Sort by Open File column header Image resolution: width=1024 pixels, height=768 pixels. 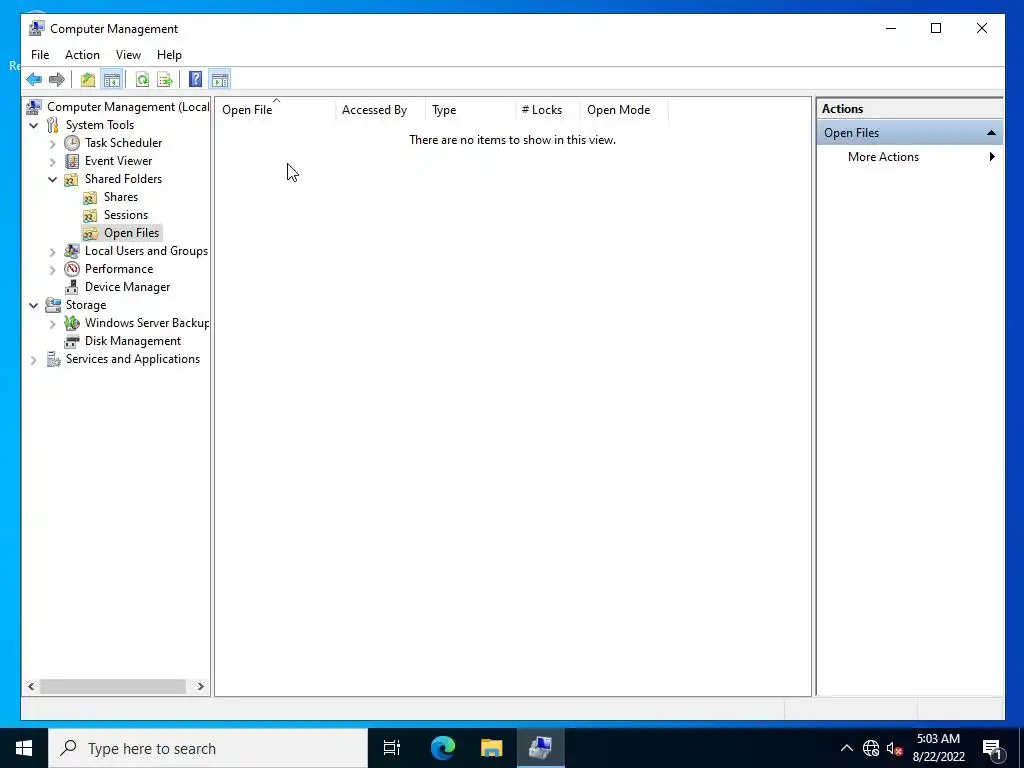[x=275, y=110]
